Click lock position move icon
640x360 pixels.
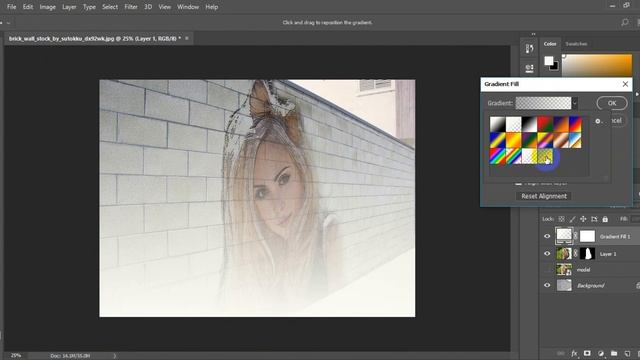tap(583, 219)
